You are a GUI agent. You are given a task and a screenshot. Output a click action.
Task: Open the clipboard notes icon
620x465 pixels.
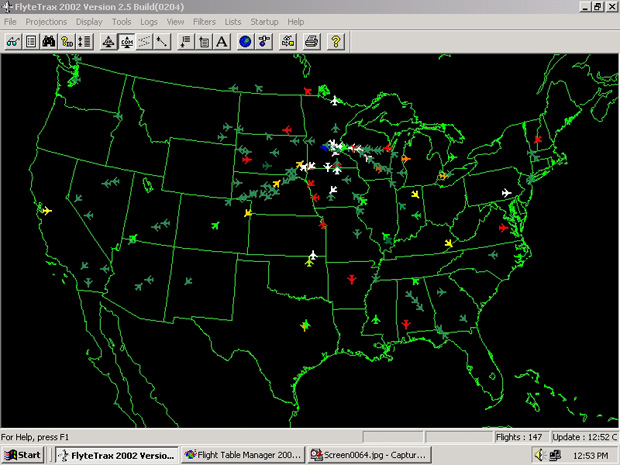click(x=204, y=41)
